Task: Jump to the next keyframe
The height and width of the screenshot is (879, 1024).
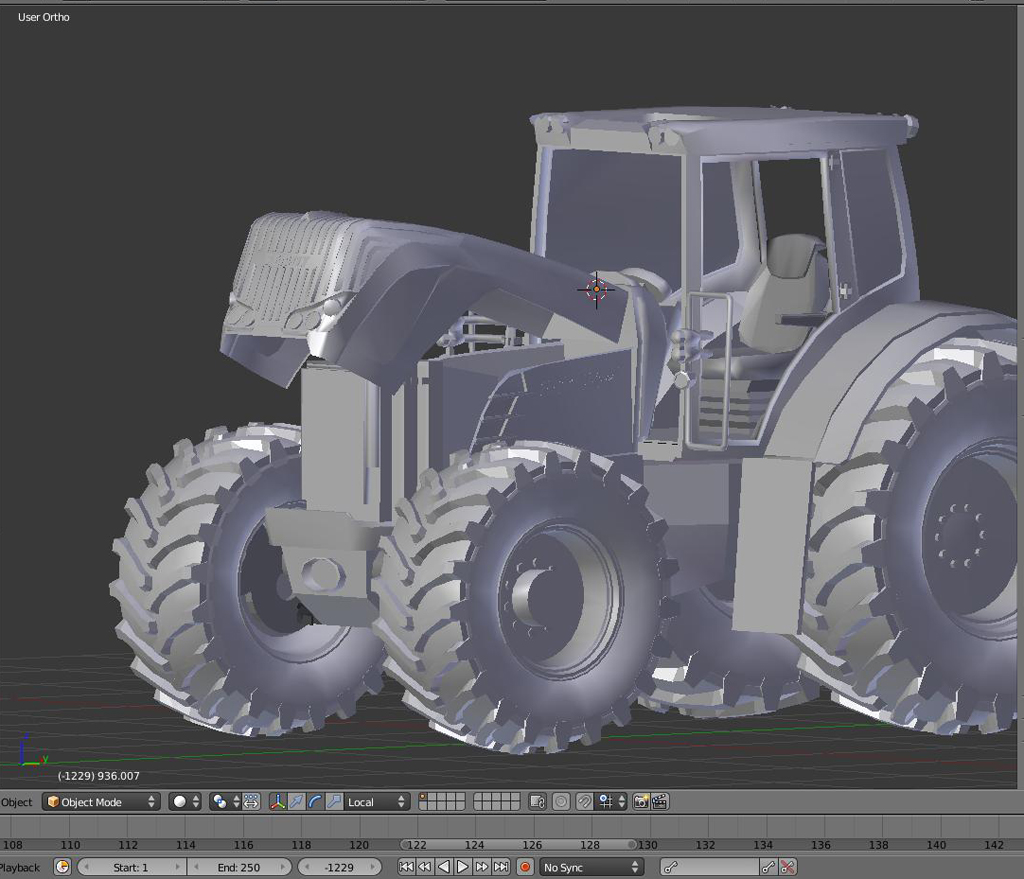Action: point(481,867)
